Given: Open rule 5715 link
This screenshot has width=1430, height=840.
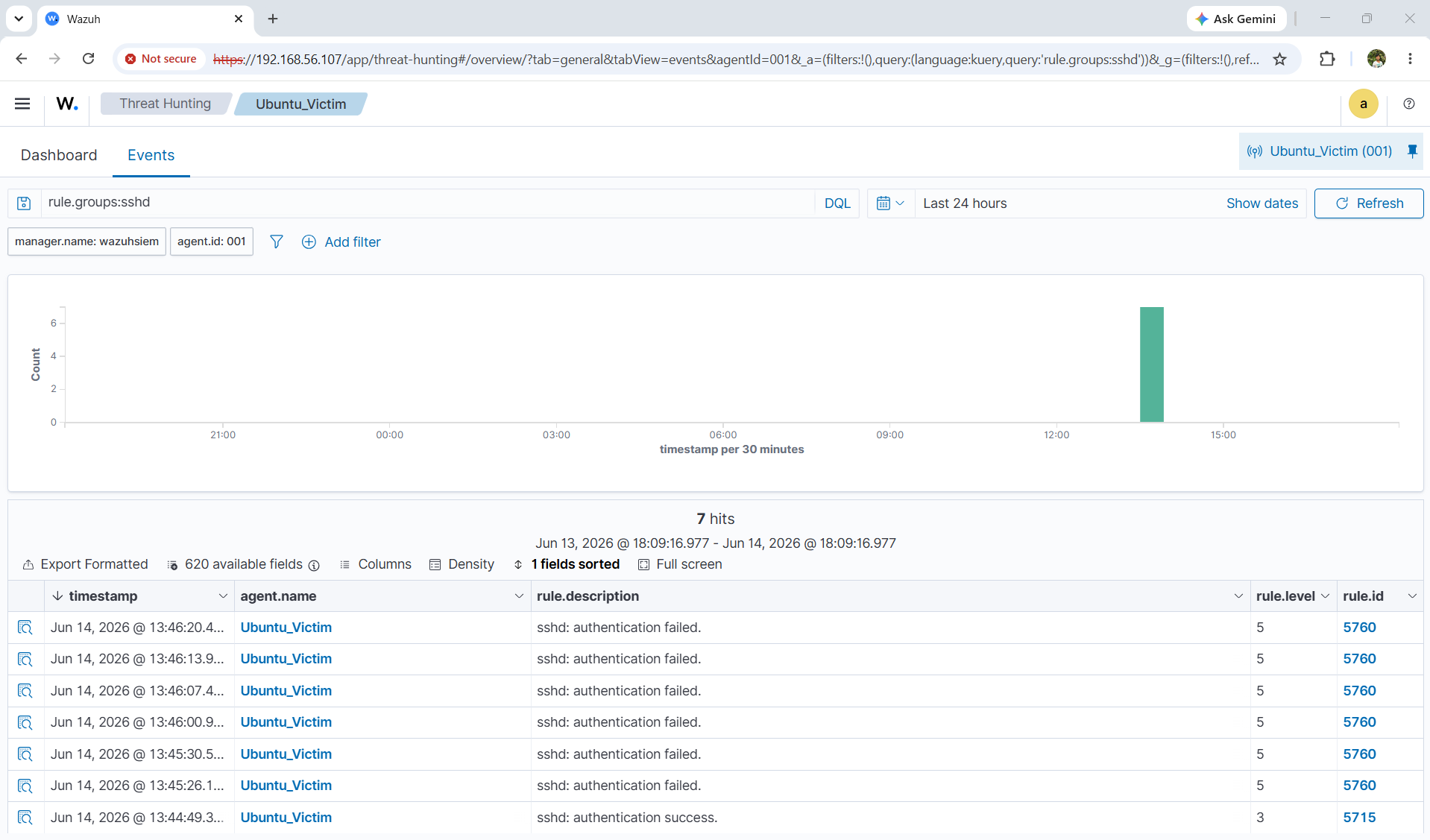Looking at the screenshot, I should pos(1359,818).
